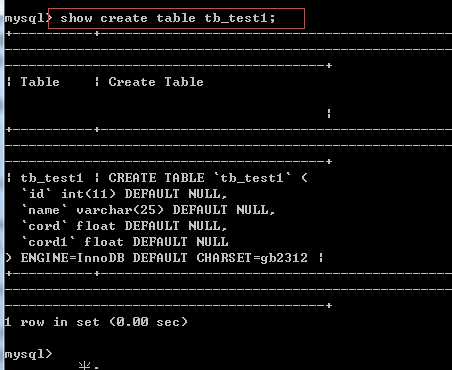Click the 'tb_test1' table name cell
The image size is (452, 370).
pos(52,178)
